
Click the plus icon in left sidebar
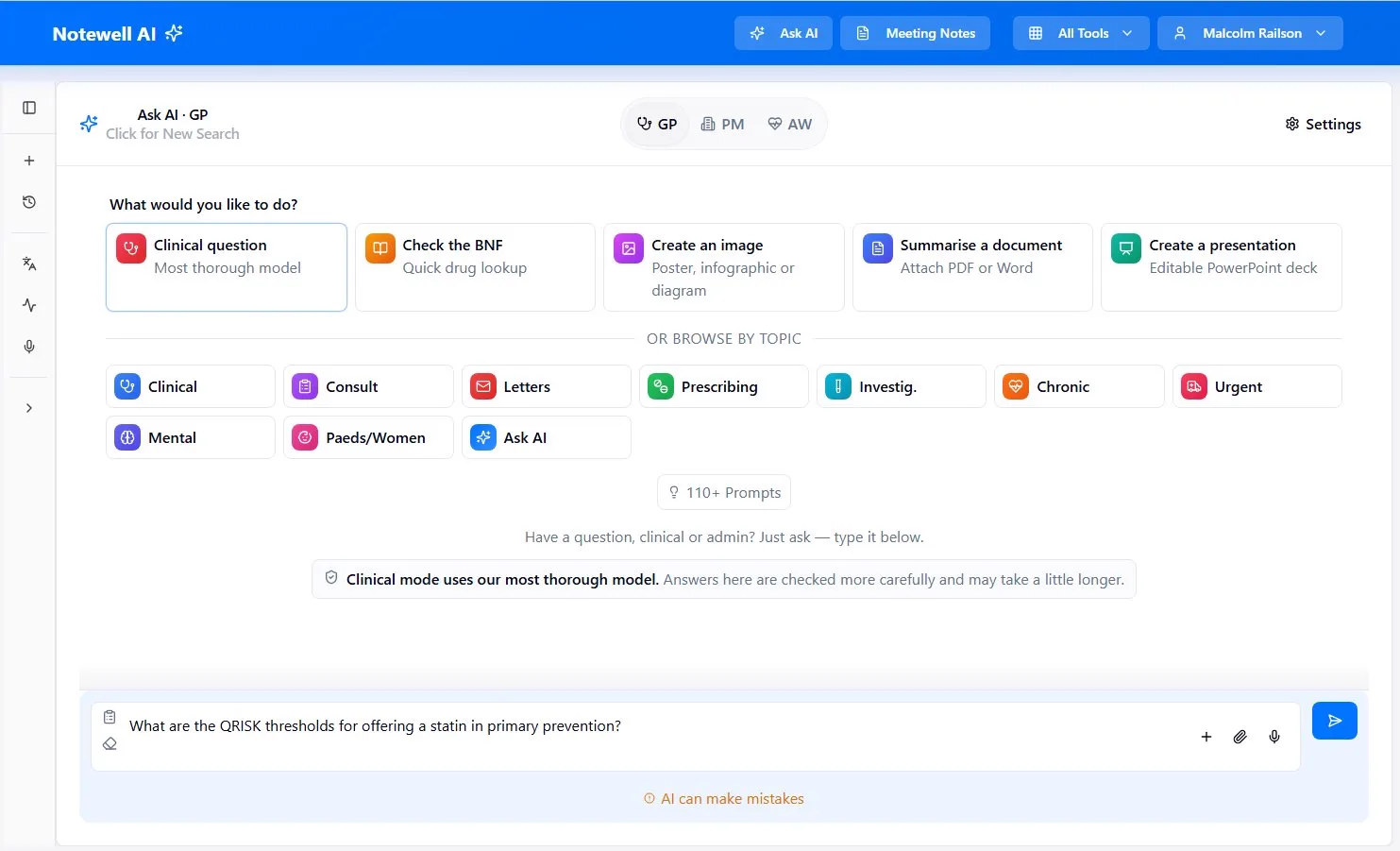[29, 161]
